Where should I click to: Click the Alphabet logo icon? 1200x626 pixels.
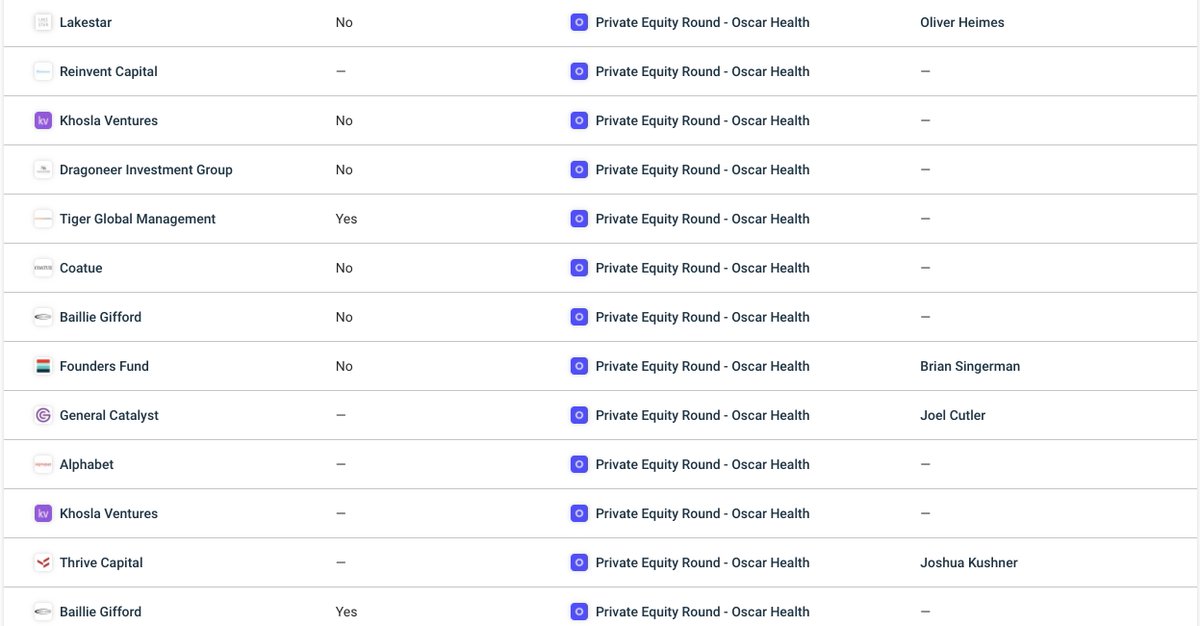43,464
